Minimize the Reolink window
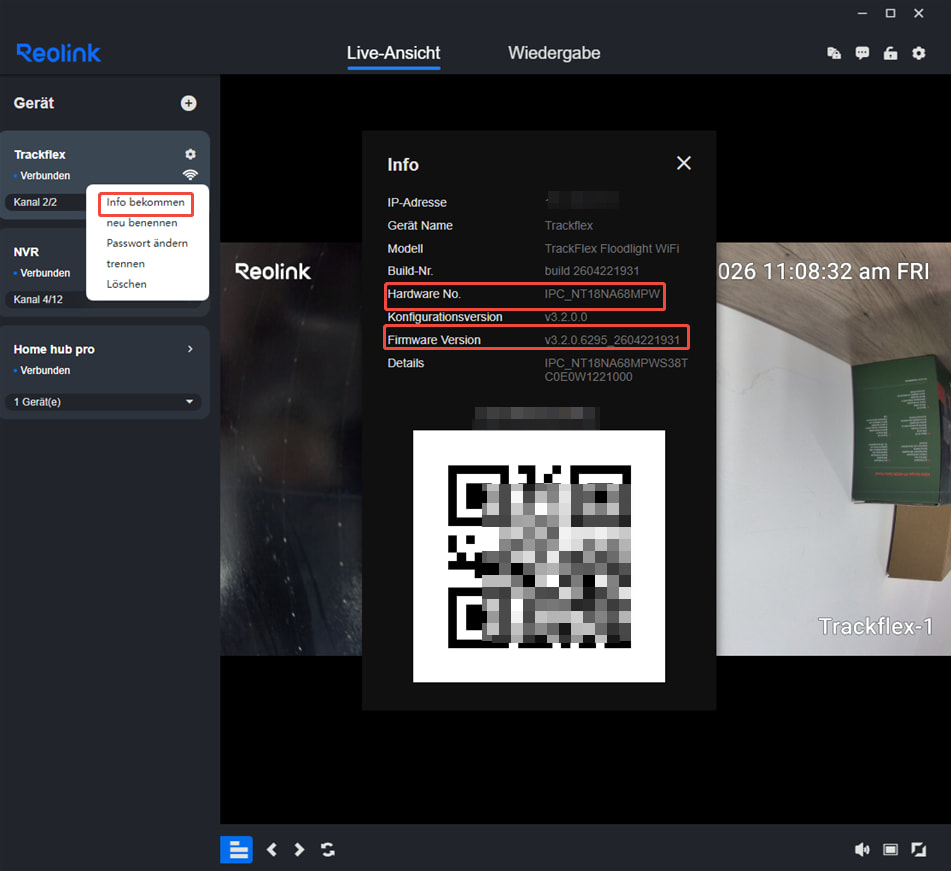 coord(862,13)
